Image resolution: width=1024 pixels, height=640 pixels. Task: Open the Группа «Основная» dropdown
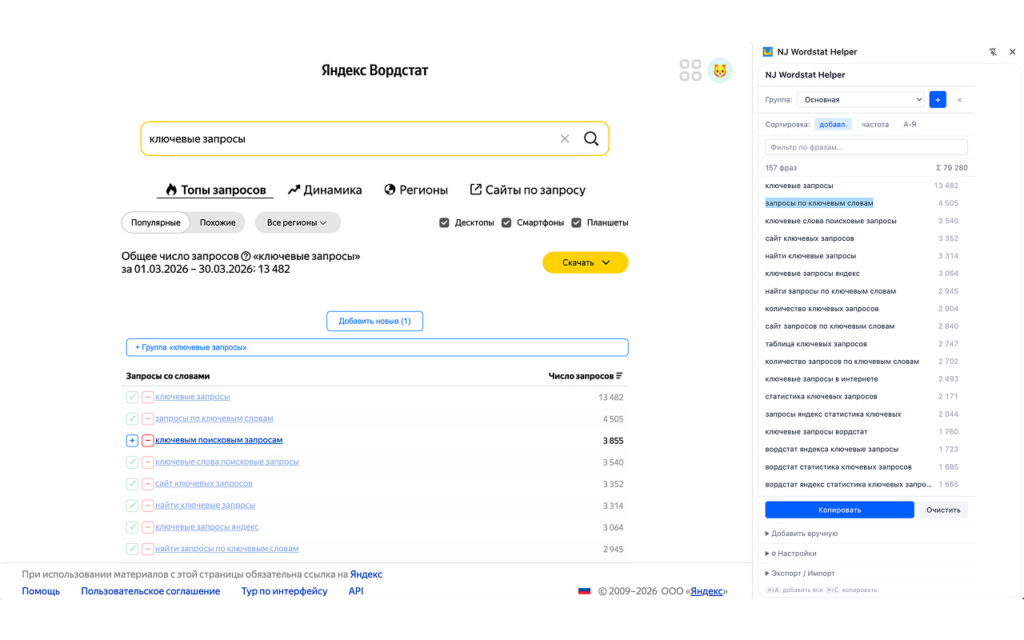860,100
